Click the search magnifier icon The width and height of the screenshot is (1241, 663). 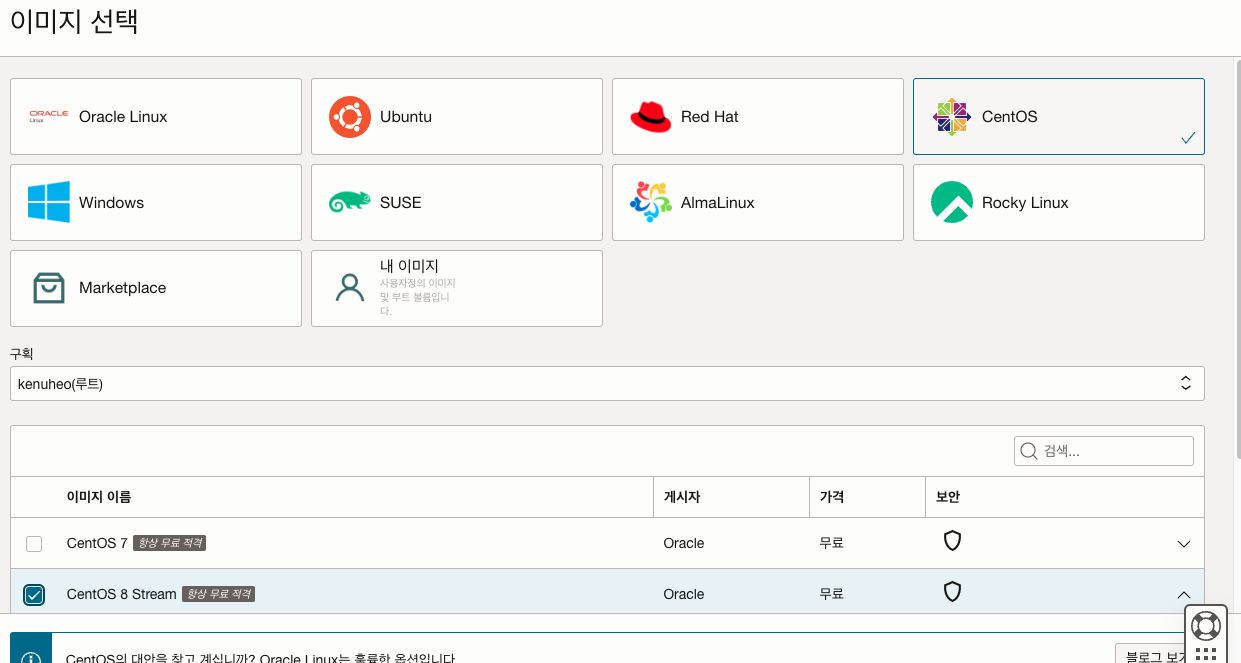pos(1028,451)
